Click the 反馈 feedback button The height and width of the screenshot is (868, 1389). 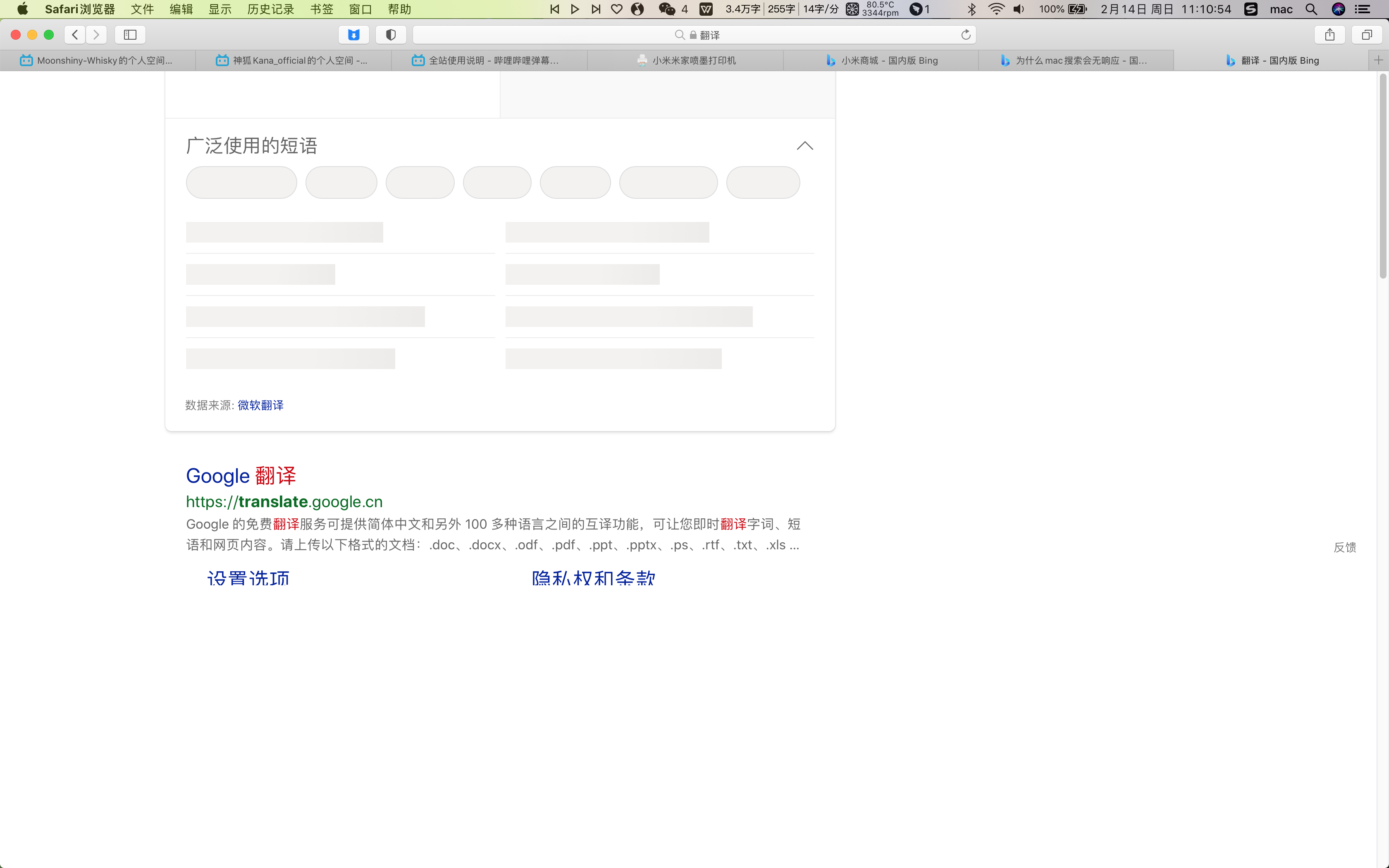pos(1345,547)
